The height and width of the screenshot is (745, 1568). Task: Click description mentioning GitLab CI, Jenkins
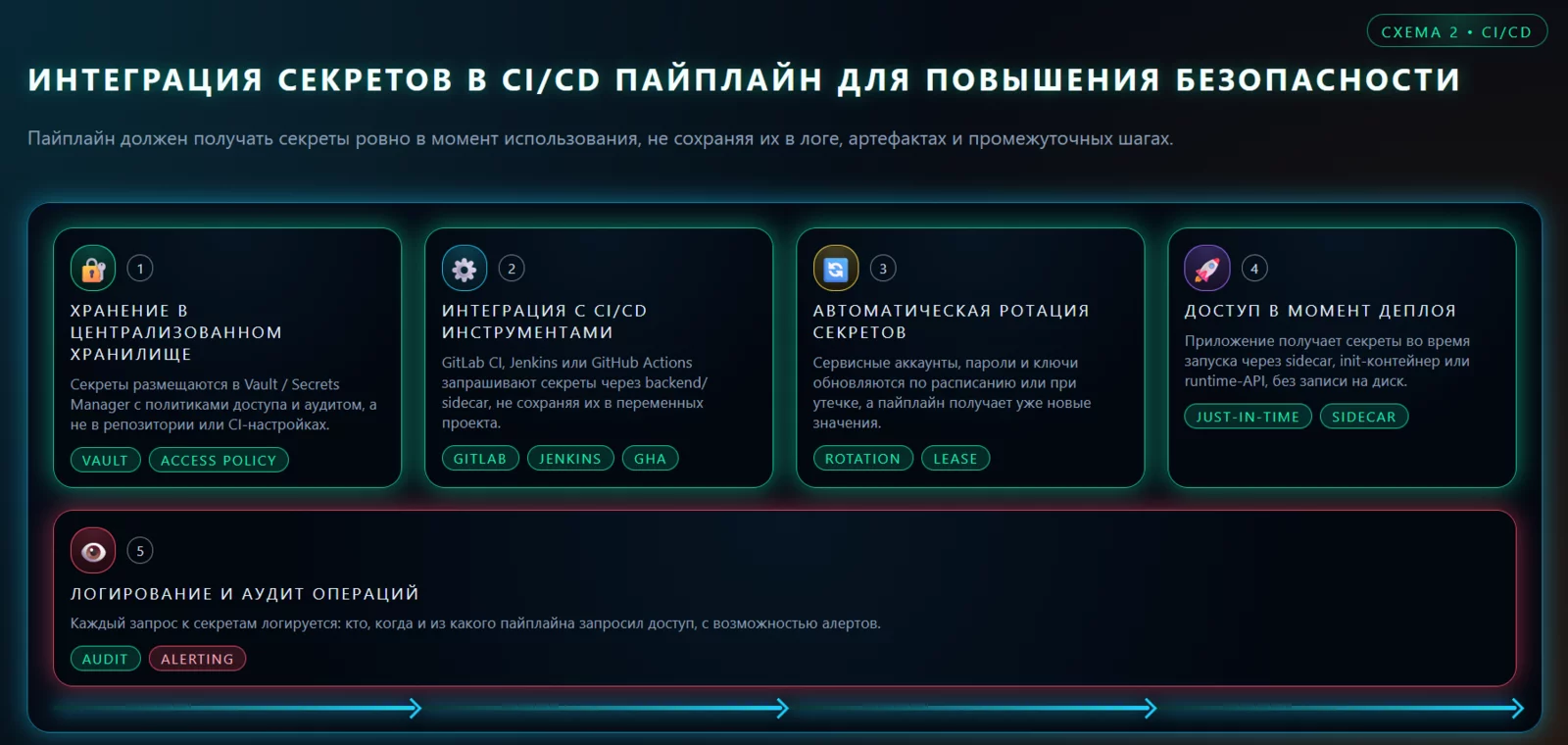pyautogui.click(x=574, y=393)
